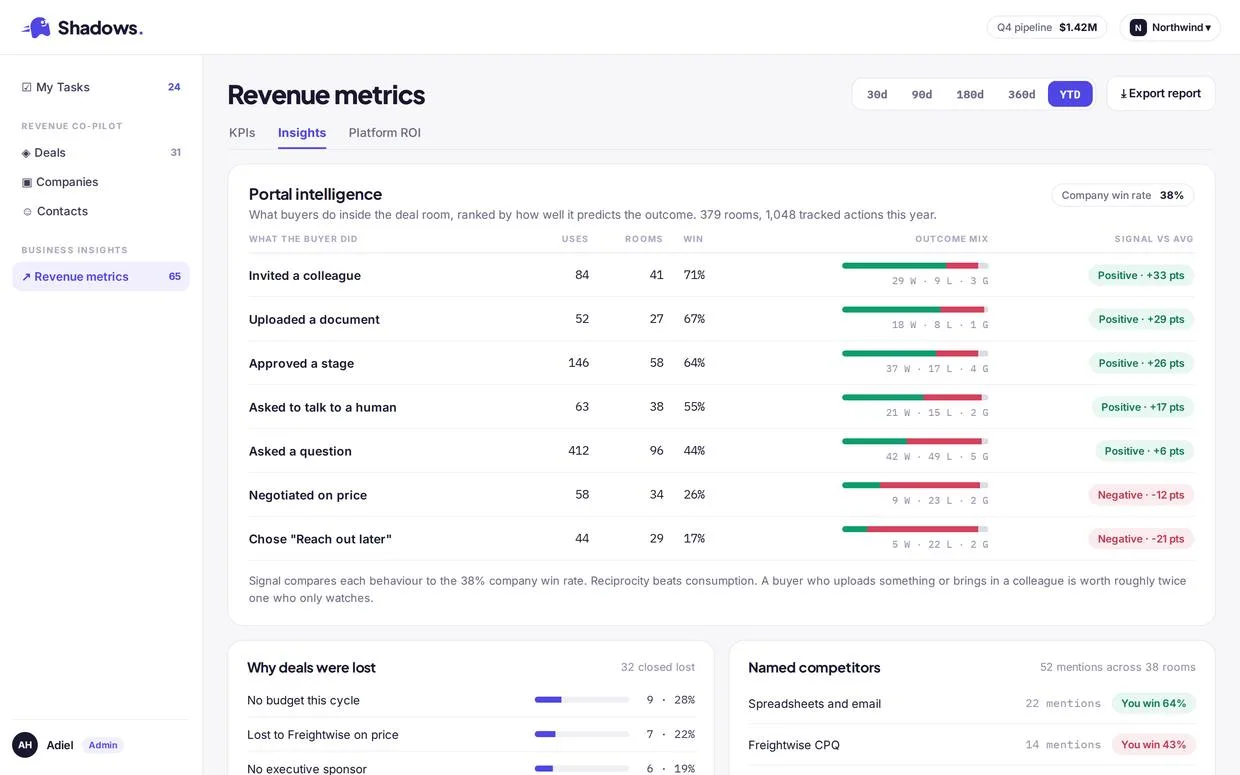Click the Contacts smiley icon in sidebar
1240x775 pixels.
click(27, 211)
